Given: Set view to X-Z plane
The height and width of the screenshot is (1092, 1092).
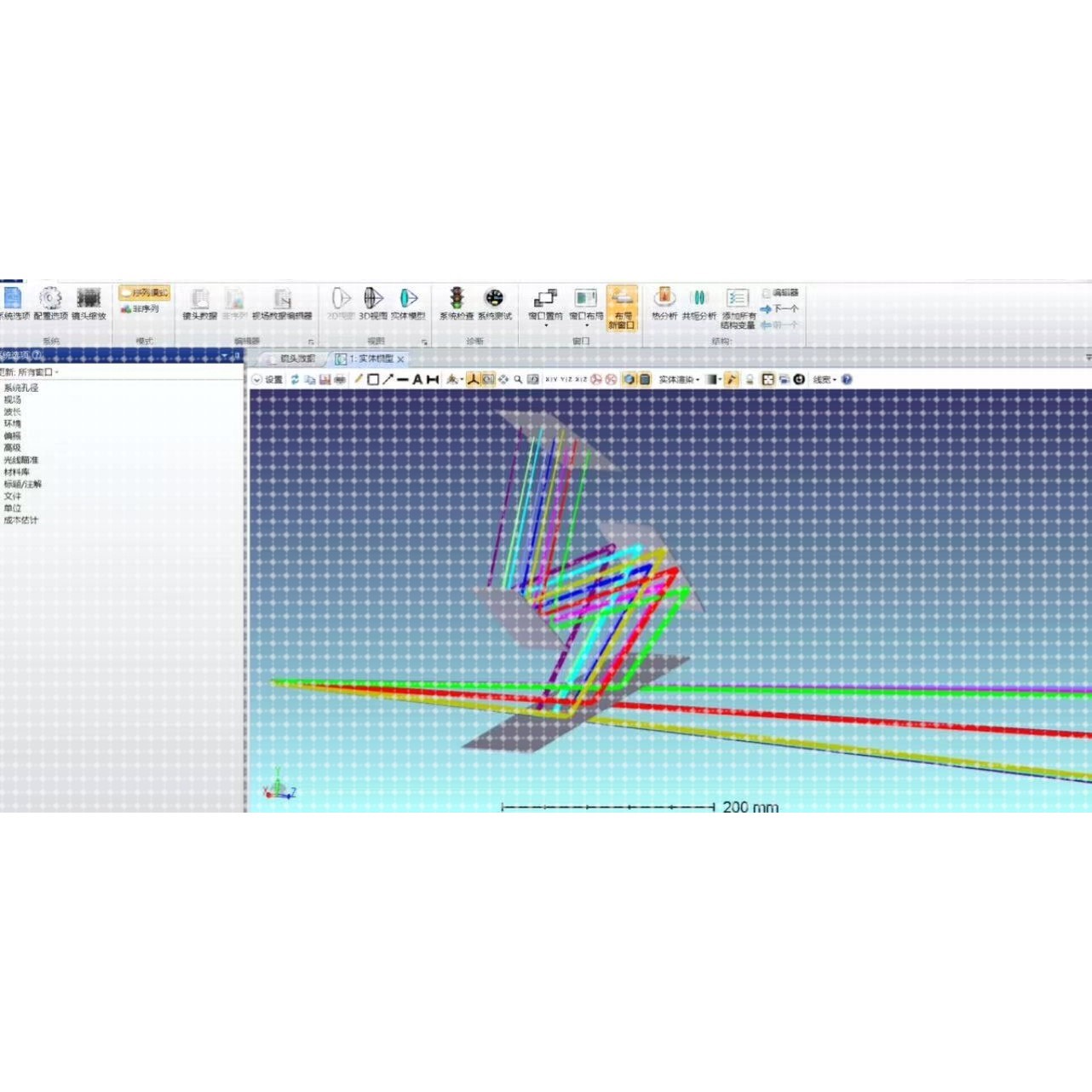Looking at the screenshot, I should point(581,380).
